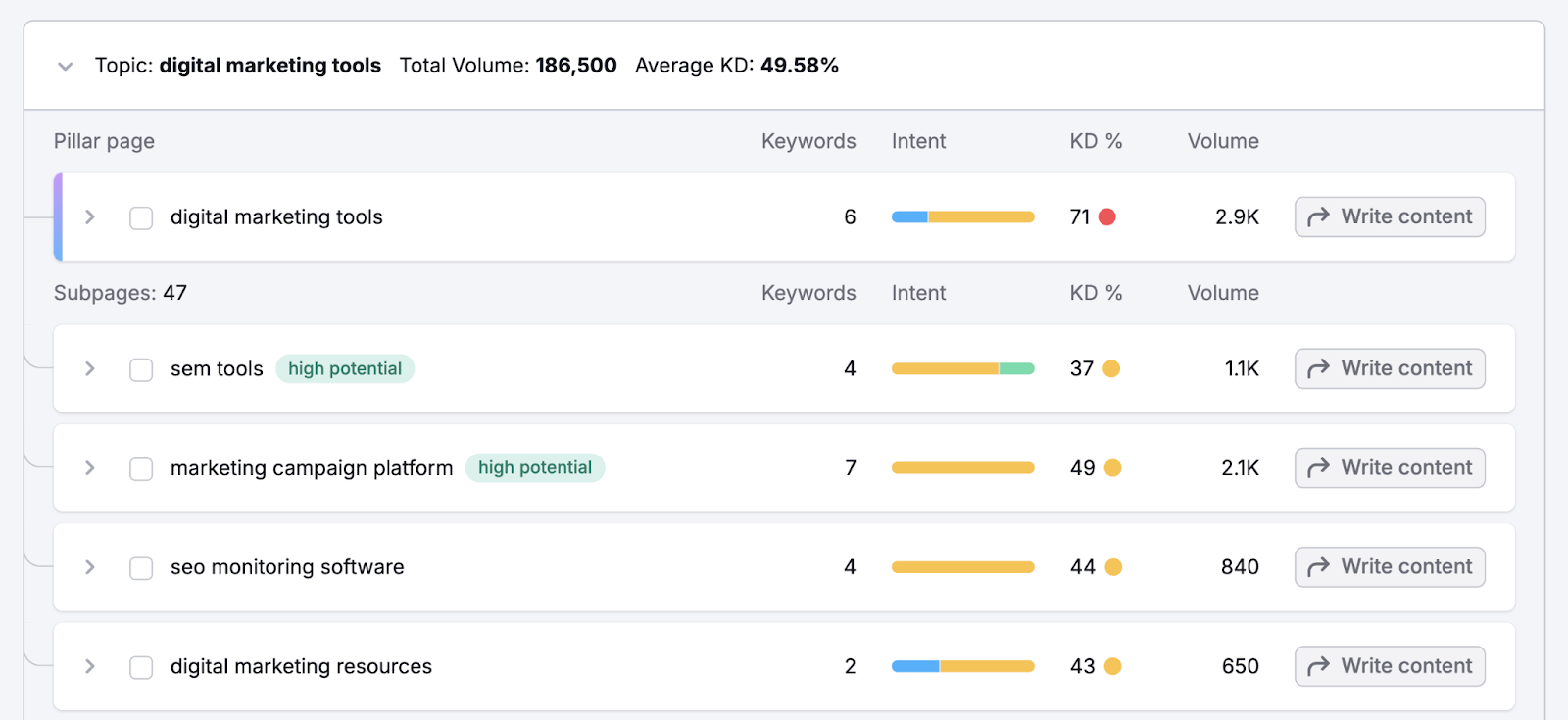
Task: Click Intent header in pillar page section
Action: tap(918, 141)
